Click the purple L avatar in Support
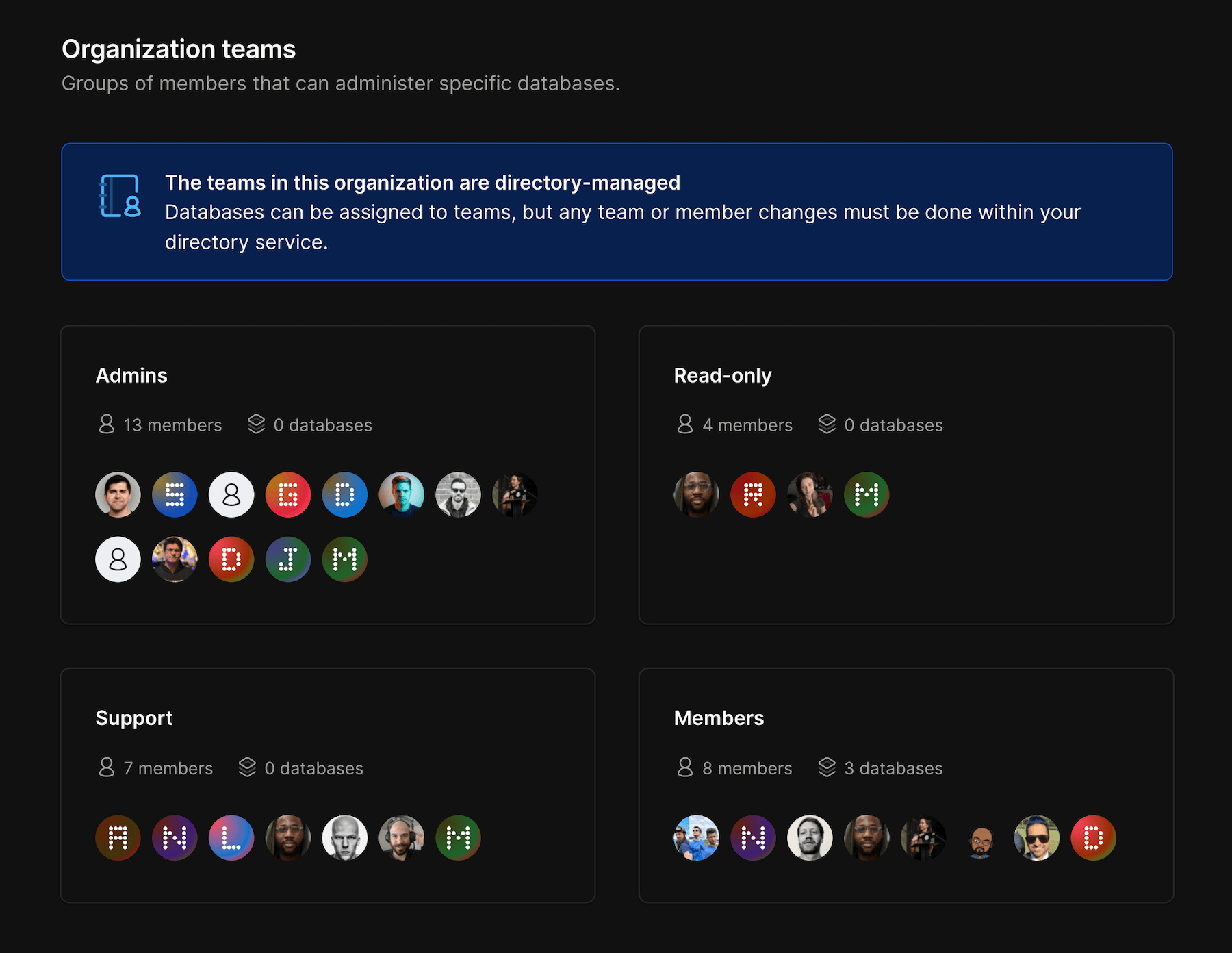 (231, 837)
